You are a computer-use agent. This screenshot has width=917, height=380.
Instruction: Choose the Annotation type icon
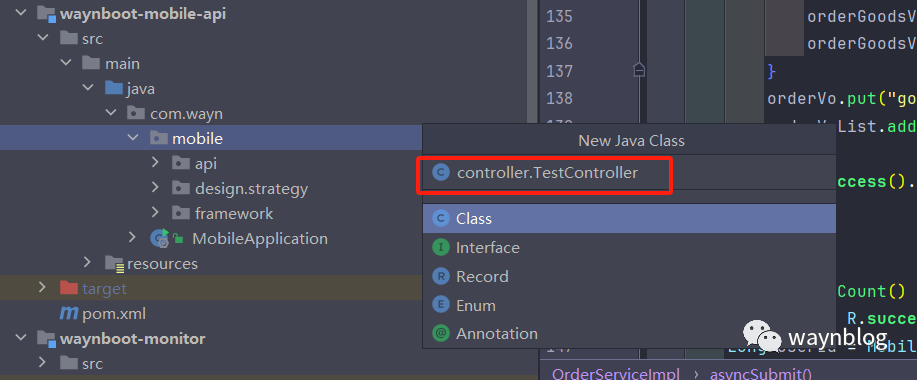440,334
